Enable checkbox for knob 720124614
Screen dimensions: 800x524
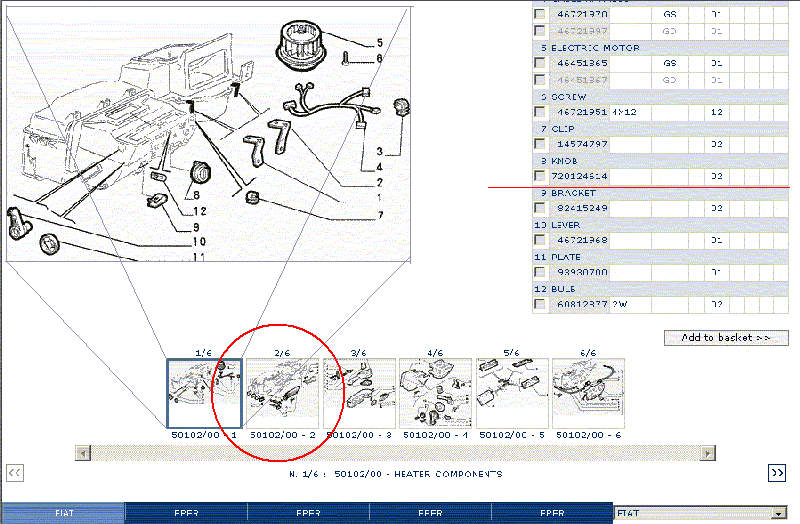coord(540,176)
